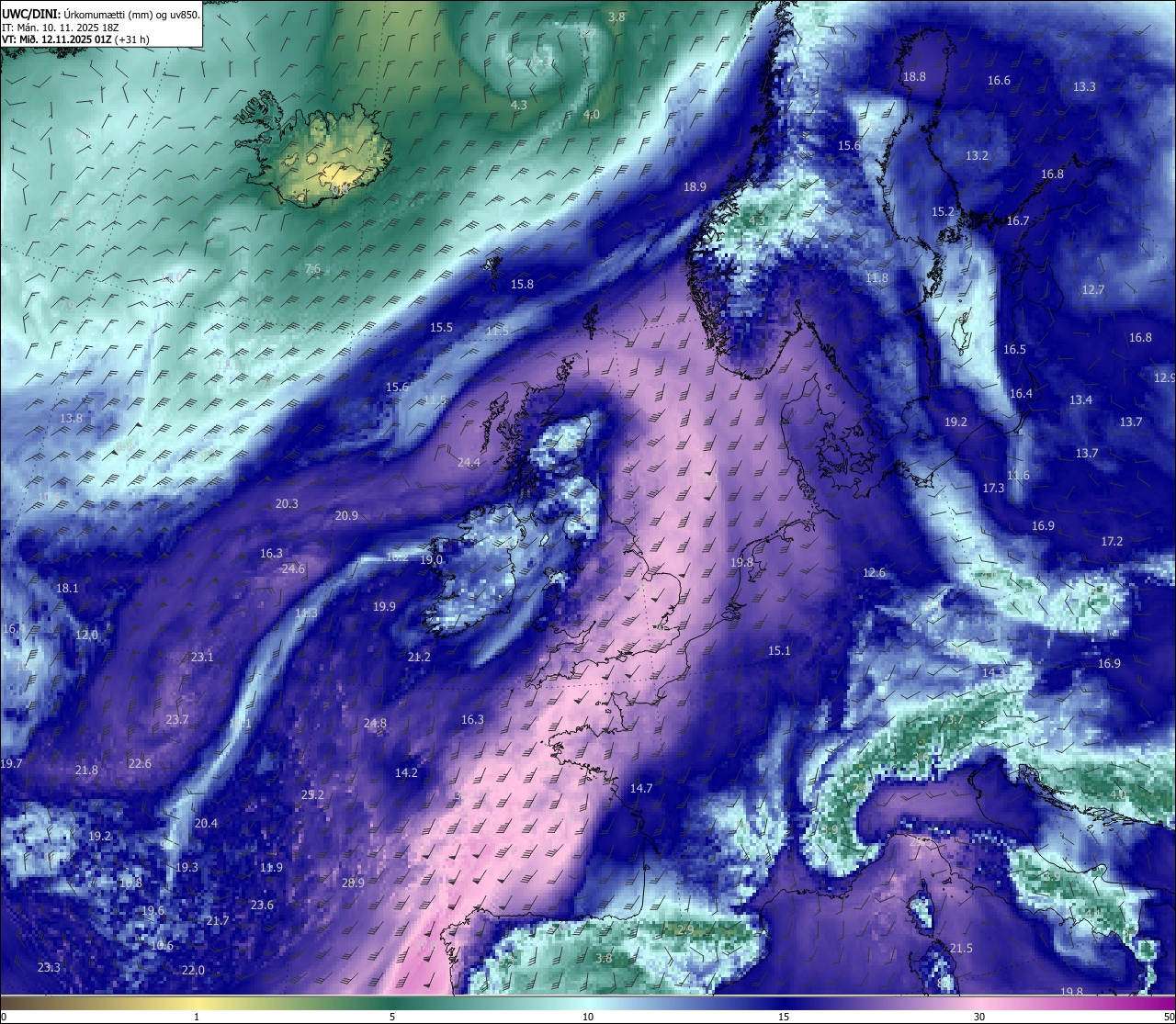The height and width of the screenshot is (1024, 1176).
Task: Click the value label 14.7 over France
Action: pos(640,789)
